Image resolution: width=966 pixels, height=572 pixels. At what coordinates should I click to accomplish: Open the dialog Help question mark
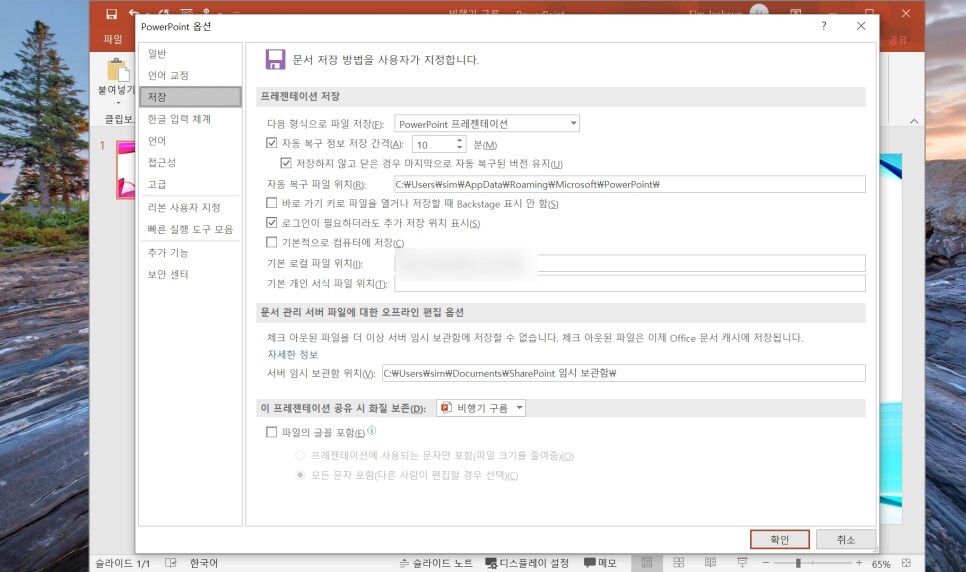(x=824, y=26)
